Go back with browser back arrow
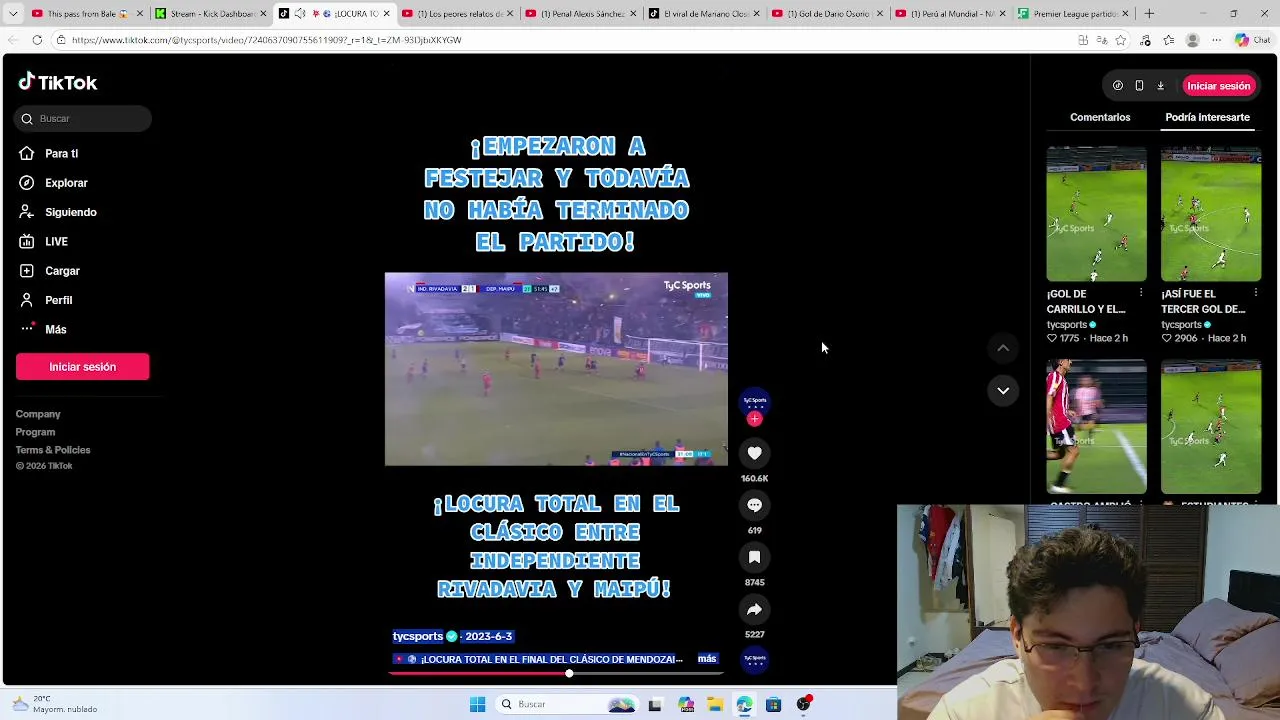1280x720 pixels. click(13, 40)
